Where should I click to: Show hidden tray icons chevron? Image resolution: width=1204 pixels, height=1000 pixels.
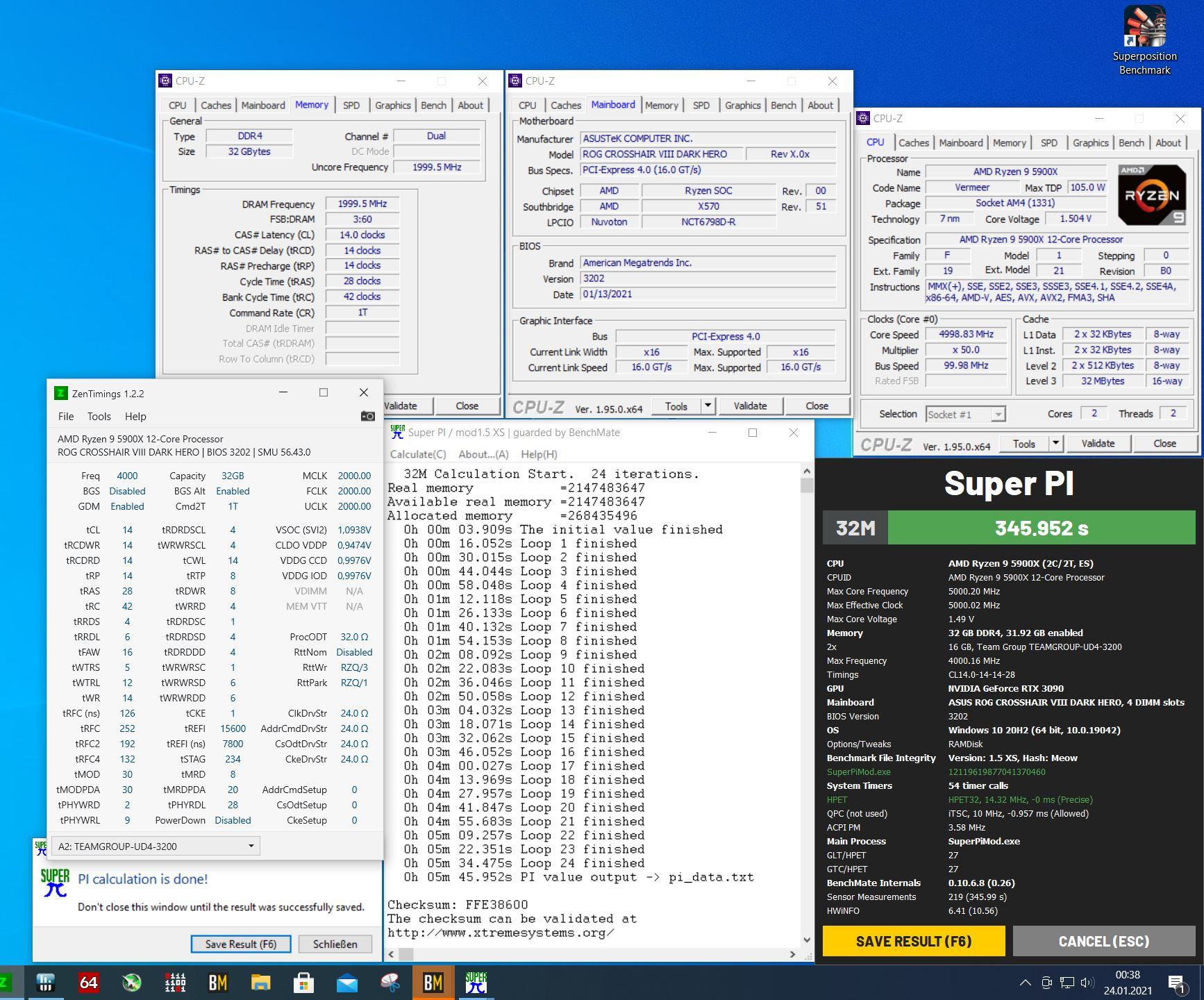pos(1025,983)
